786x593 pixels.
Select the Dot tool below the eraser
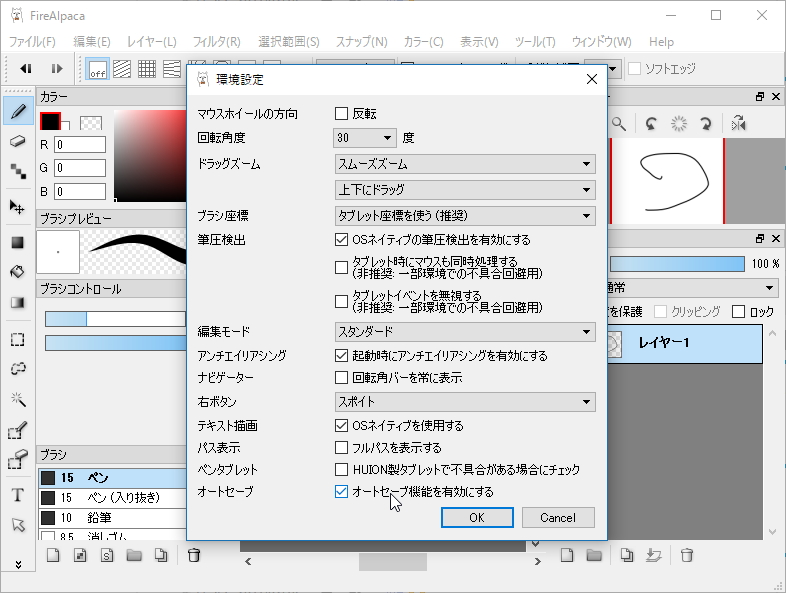click(x=18, y=171)
